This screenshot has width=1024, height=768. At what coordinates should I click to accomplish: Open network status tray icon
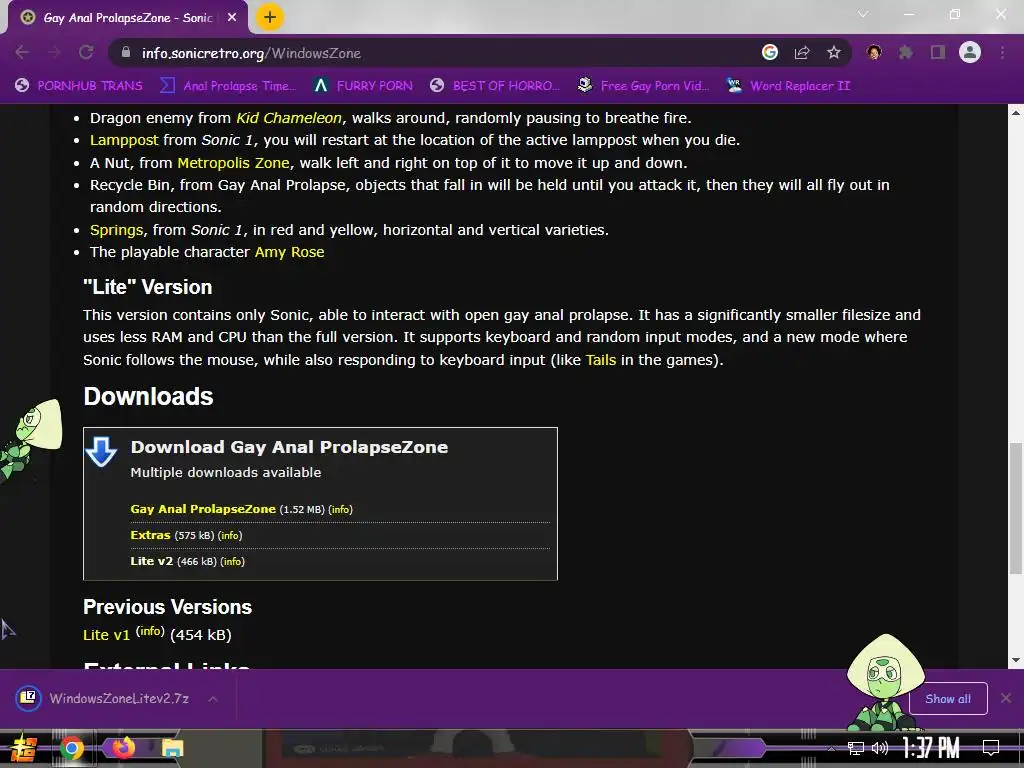click(856, 748)
